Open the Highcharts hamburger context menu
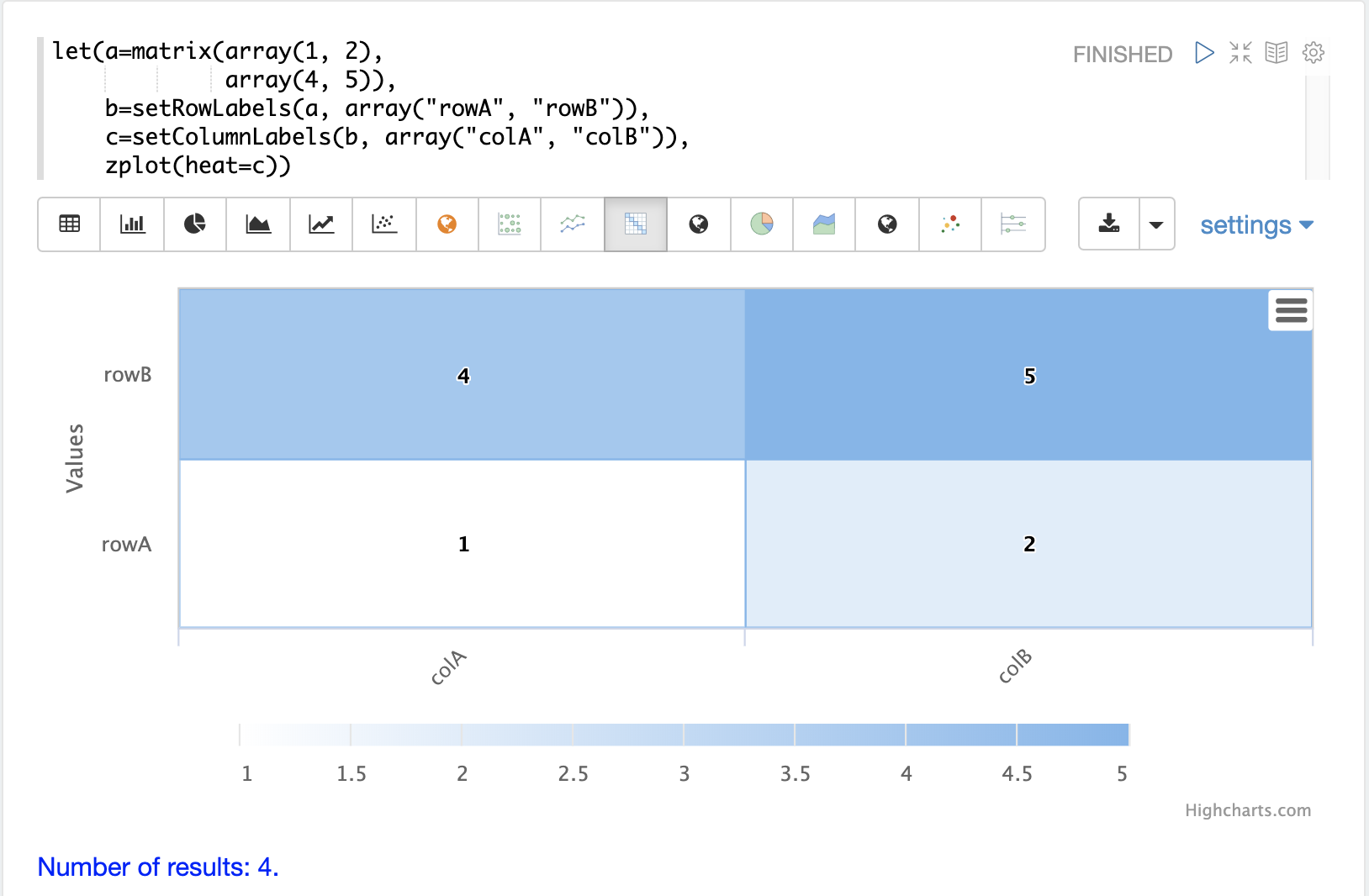Screen dimensions: 1369x896 [1291, 310]
